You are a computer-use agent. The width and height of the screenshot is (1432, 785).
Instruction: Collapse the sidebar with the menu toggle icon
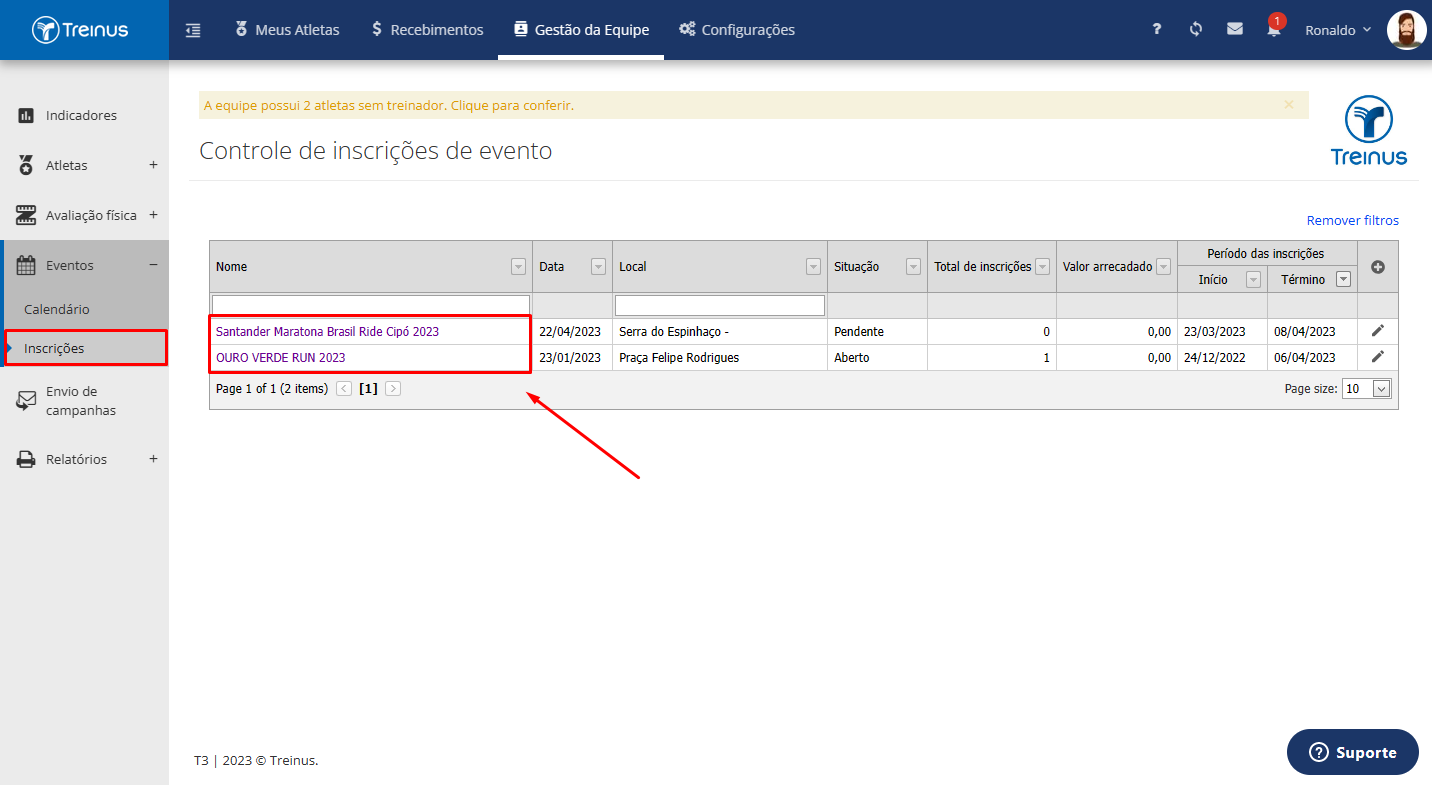point(193,30)
